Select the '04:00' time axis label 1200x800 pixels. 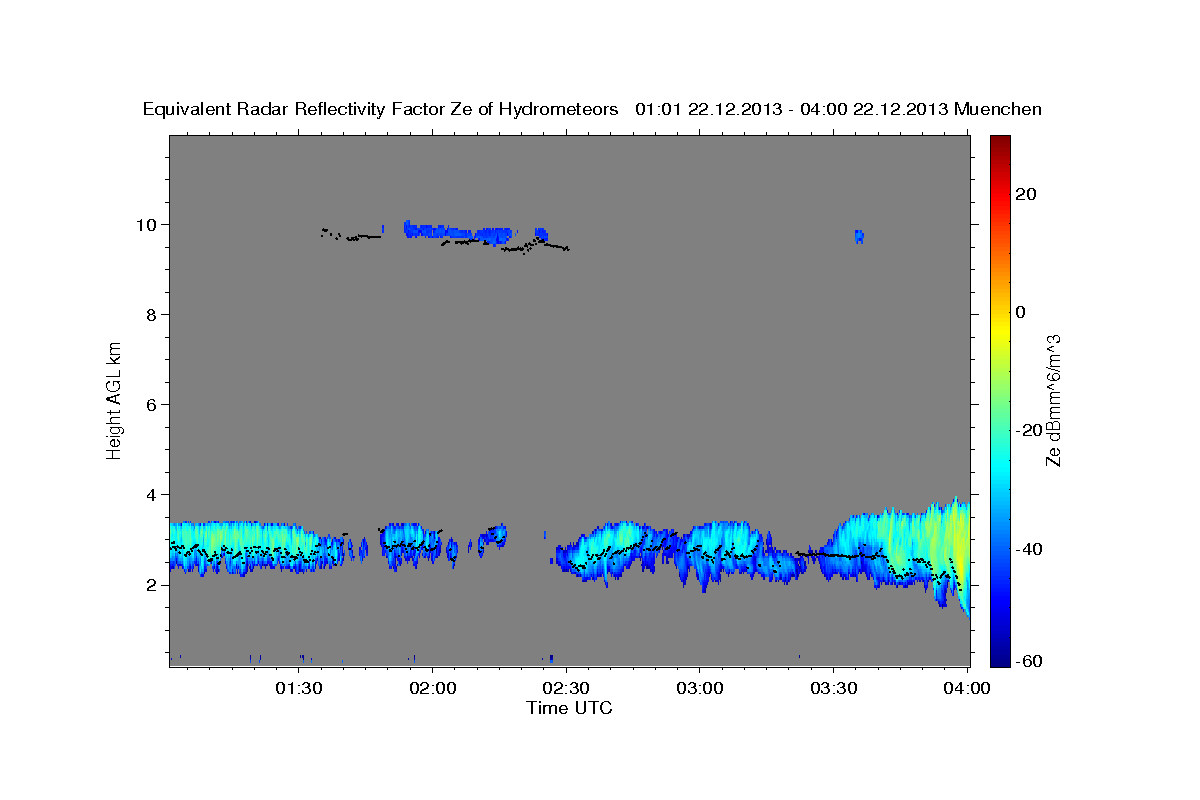click(x=968, y=688)
